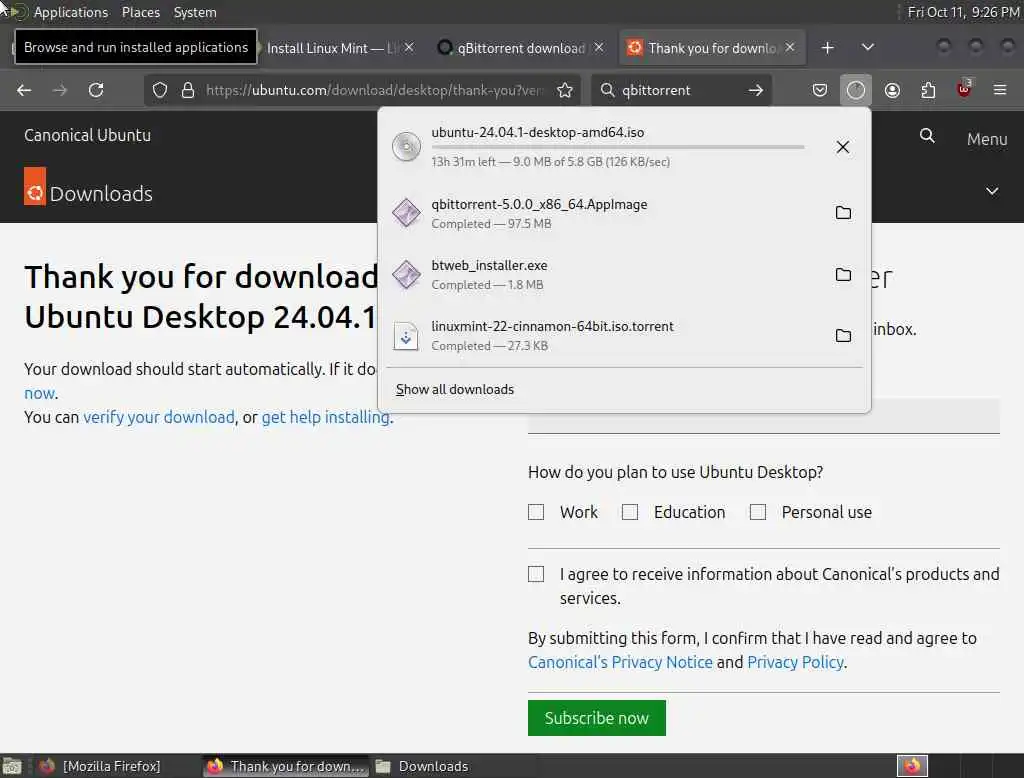Click the Firefox tray icon in panel
Viewport: 1024px width, 778px height.
click(912, 766)
